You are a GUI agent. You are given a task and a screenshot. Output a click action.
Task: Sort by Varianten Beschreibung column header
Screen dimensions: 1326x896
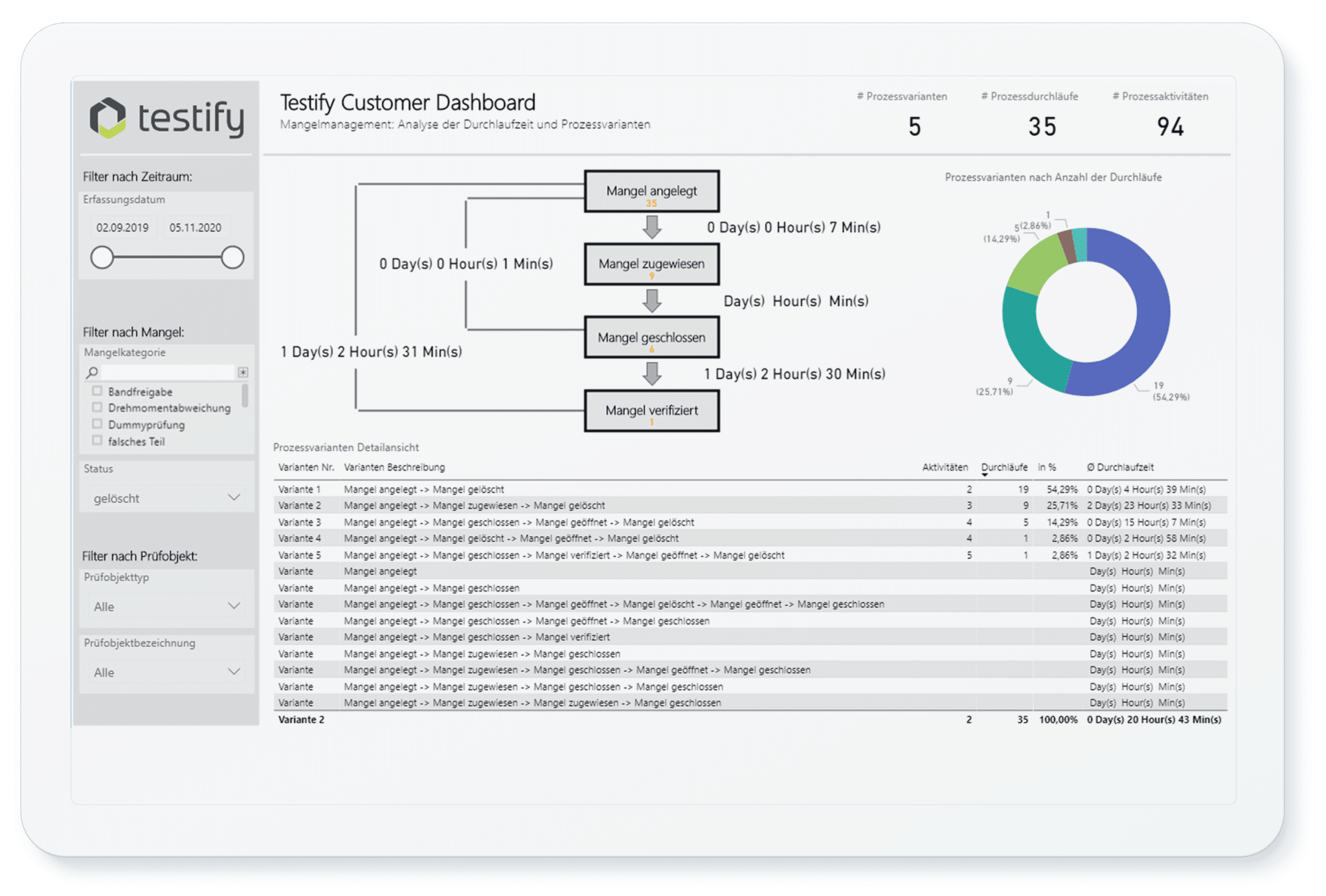pyautogui.click(x=394, y=467)
